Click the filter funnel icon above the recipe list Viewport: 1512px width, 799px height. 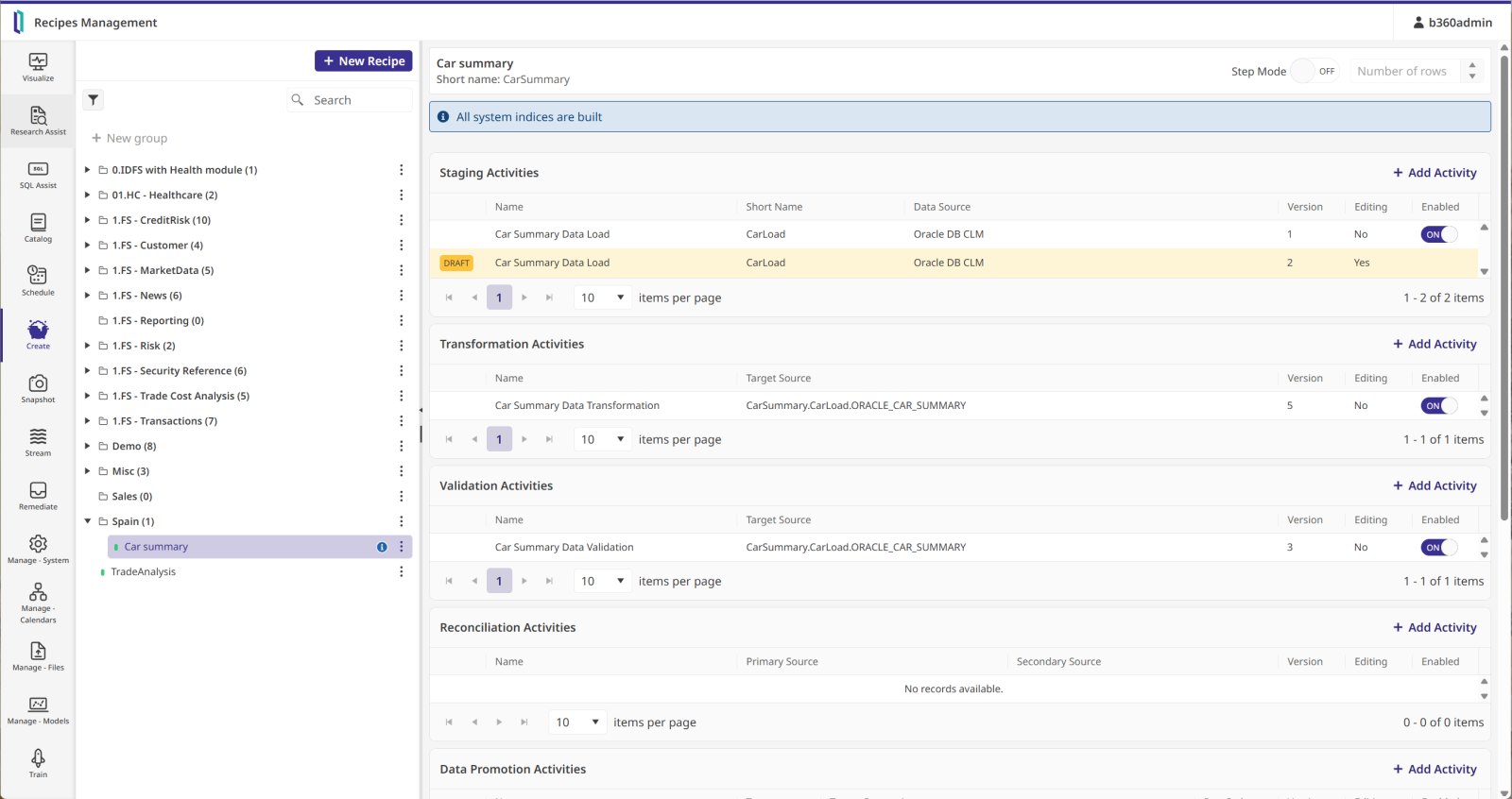pos(94,100)
